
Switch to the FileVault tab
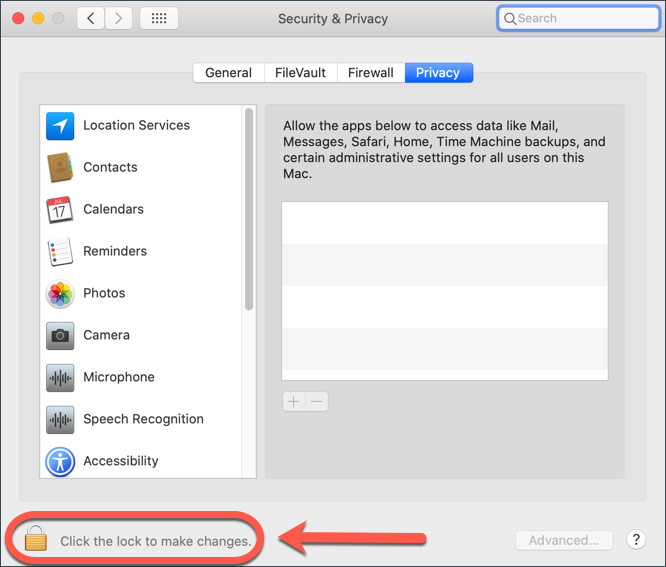[301, 73]
